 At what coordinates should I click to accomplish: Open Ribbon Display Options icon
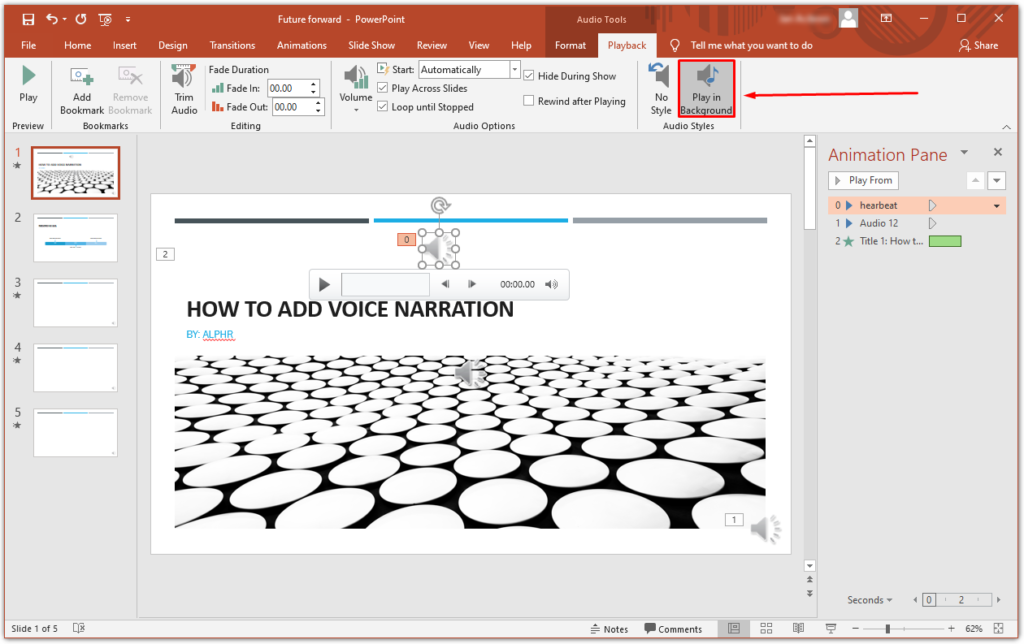click(886, 18)
